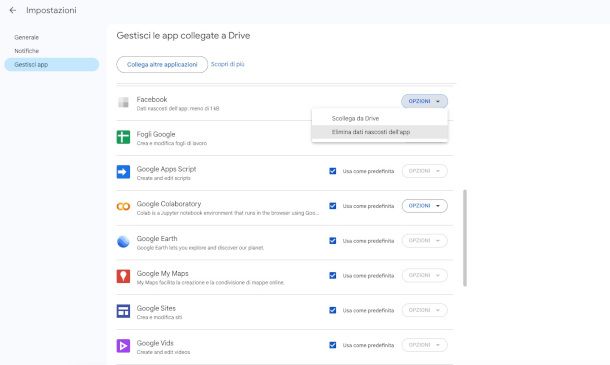
Task: Uncheck Usa come predefinita for Google Colaboratory
Action: (333, 206)
